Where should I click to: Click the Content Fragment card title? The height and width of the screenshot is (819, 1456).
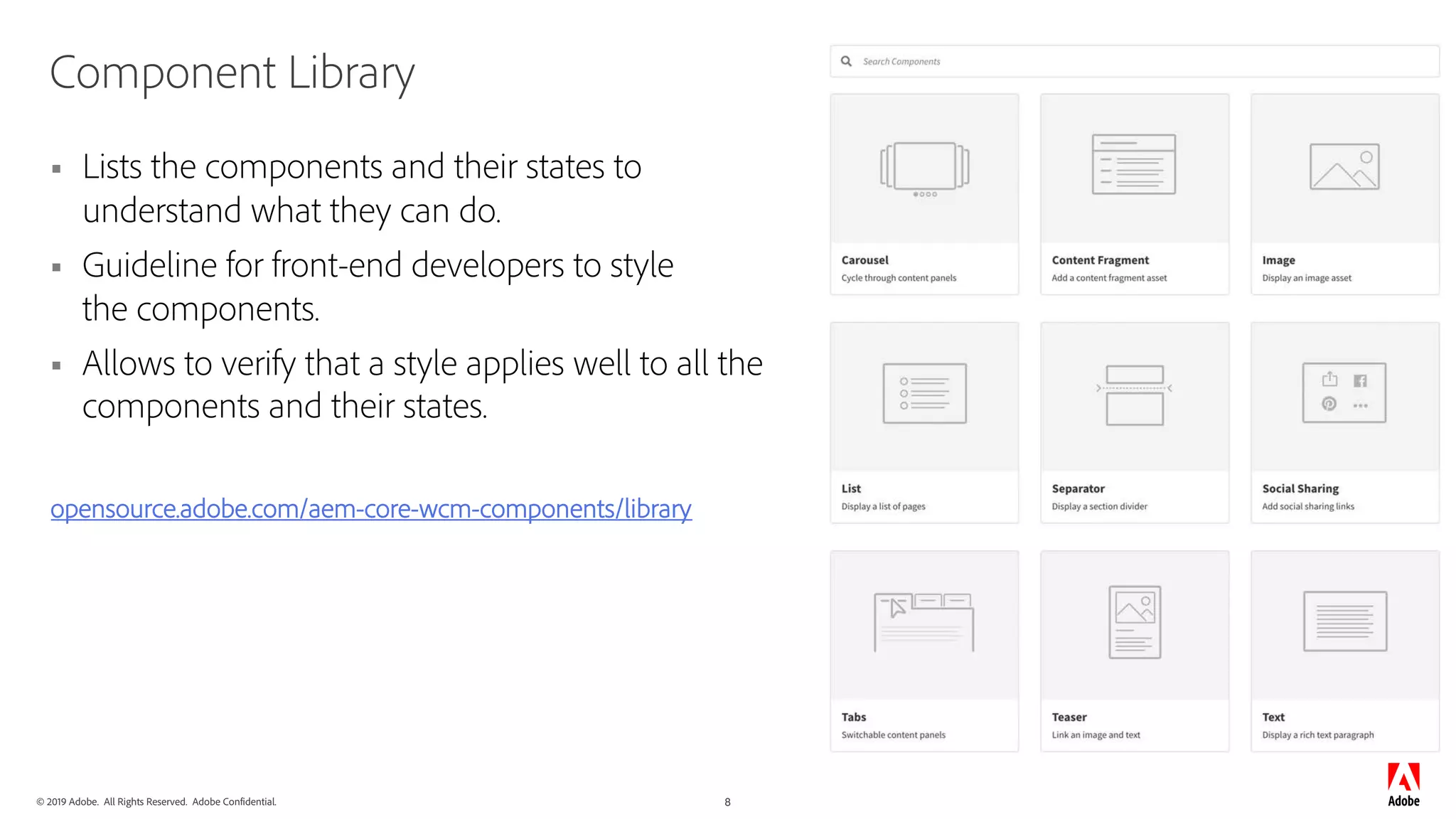click(x=1100, y=260)
